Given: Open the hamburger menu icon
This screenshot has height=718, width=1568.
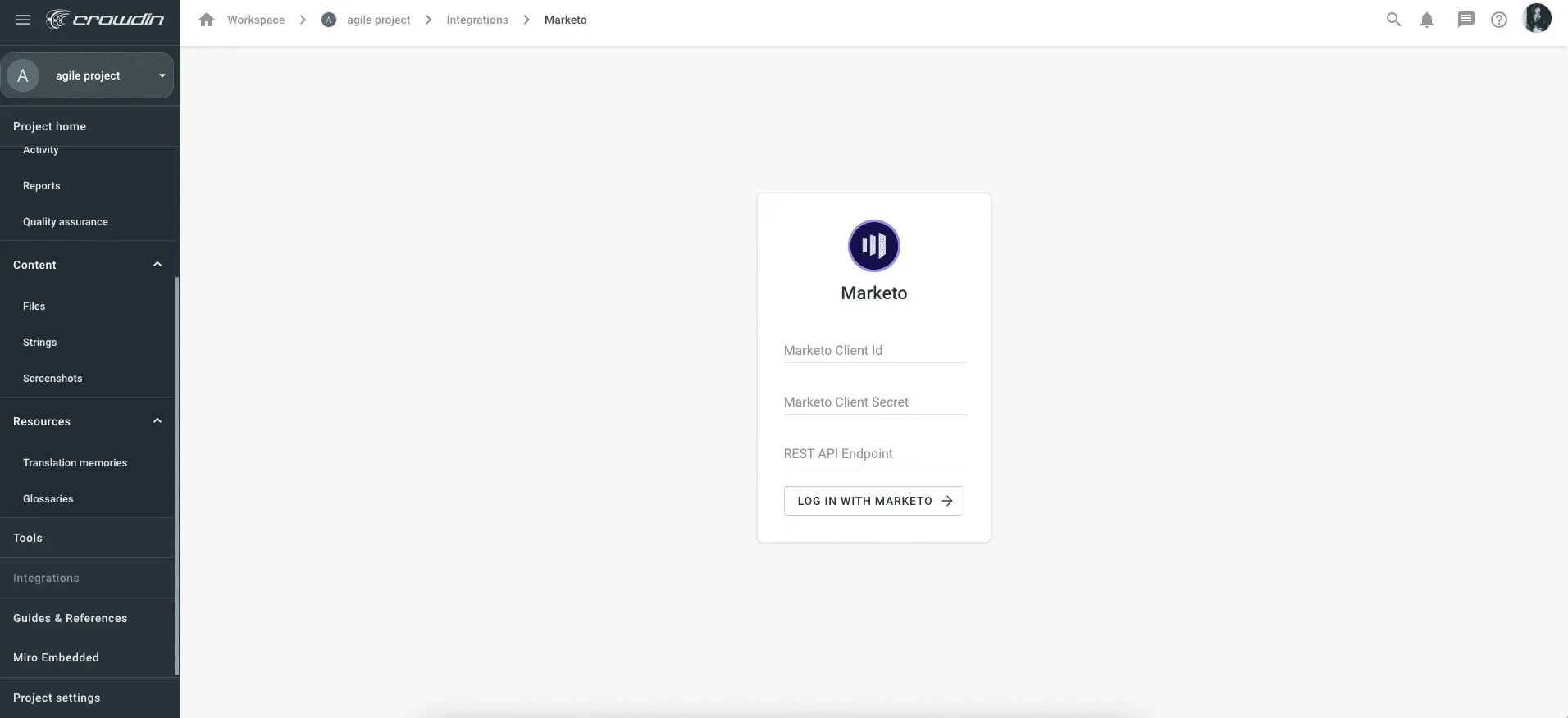Looking at the screenshot, I should [23, 20].
